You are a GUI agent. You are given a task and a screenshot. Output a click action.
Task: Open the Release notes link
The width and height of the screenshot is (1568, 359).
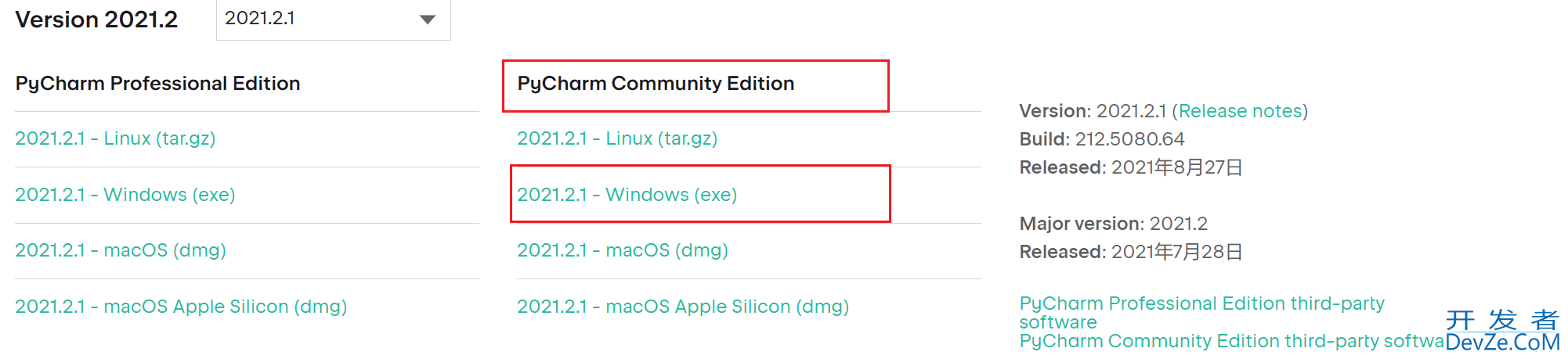[1240, 111]
